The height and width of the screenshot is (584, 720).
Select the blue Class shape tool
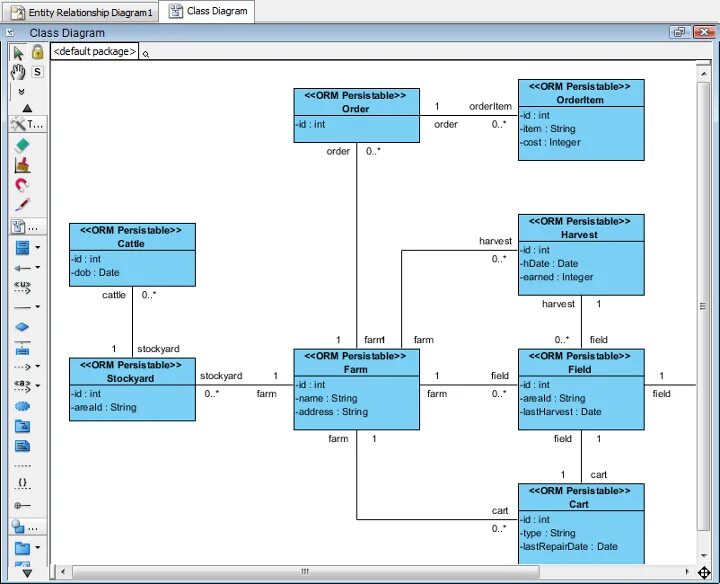coord(22,247)
